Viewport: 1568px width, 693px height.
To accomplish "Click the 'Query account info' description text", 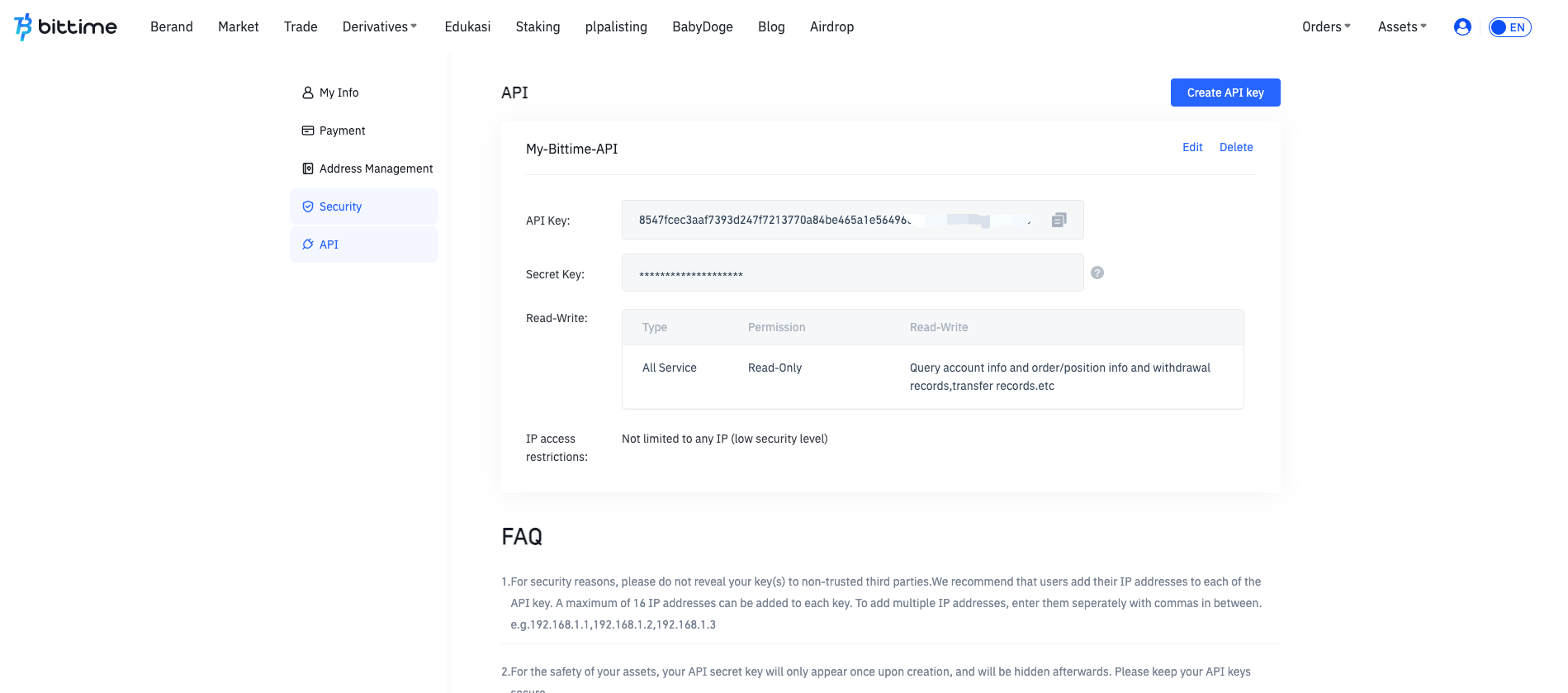I will click(1060, 377).
